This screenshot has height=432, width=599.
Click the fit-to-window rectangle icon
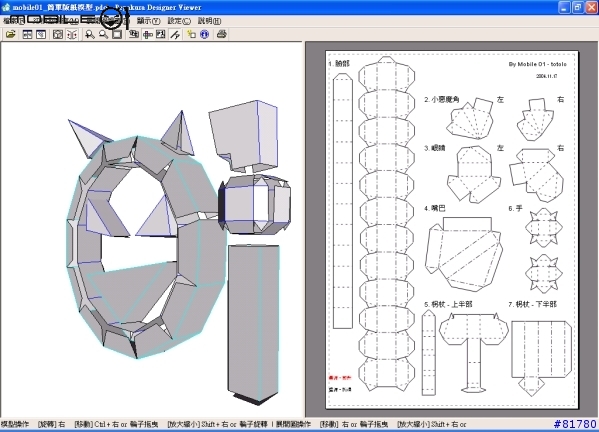[117, 34]
